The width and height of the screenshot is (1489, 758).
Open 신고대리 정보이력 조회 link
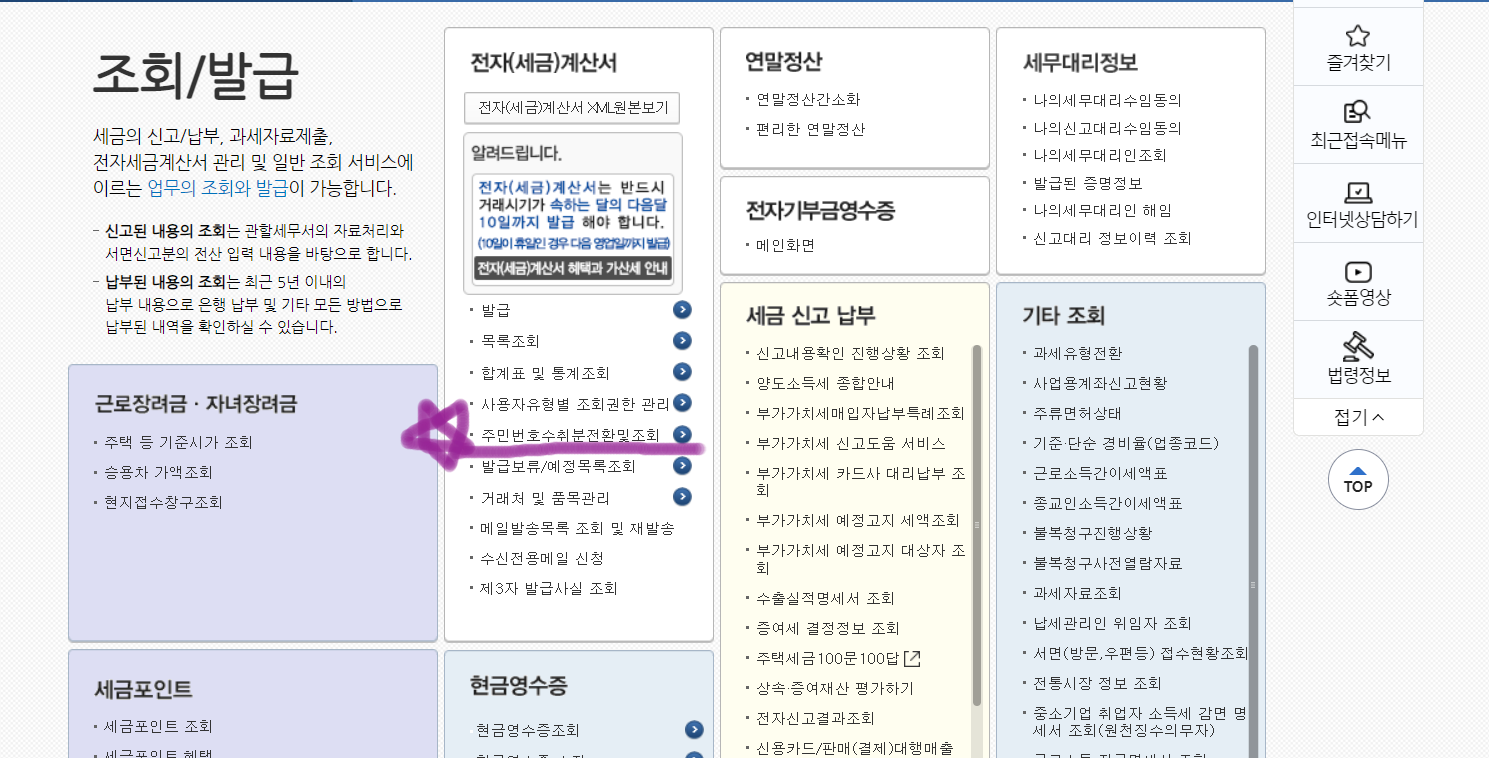click(1113, 238)
